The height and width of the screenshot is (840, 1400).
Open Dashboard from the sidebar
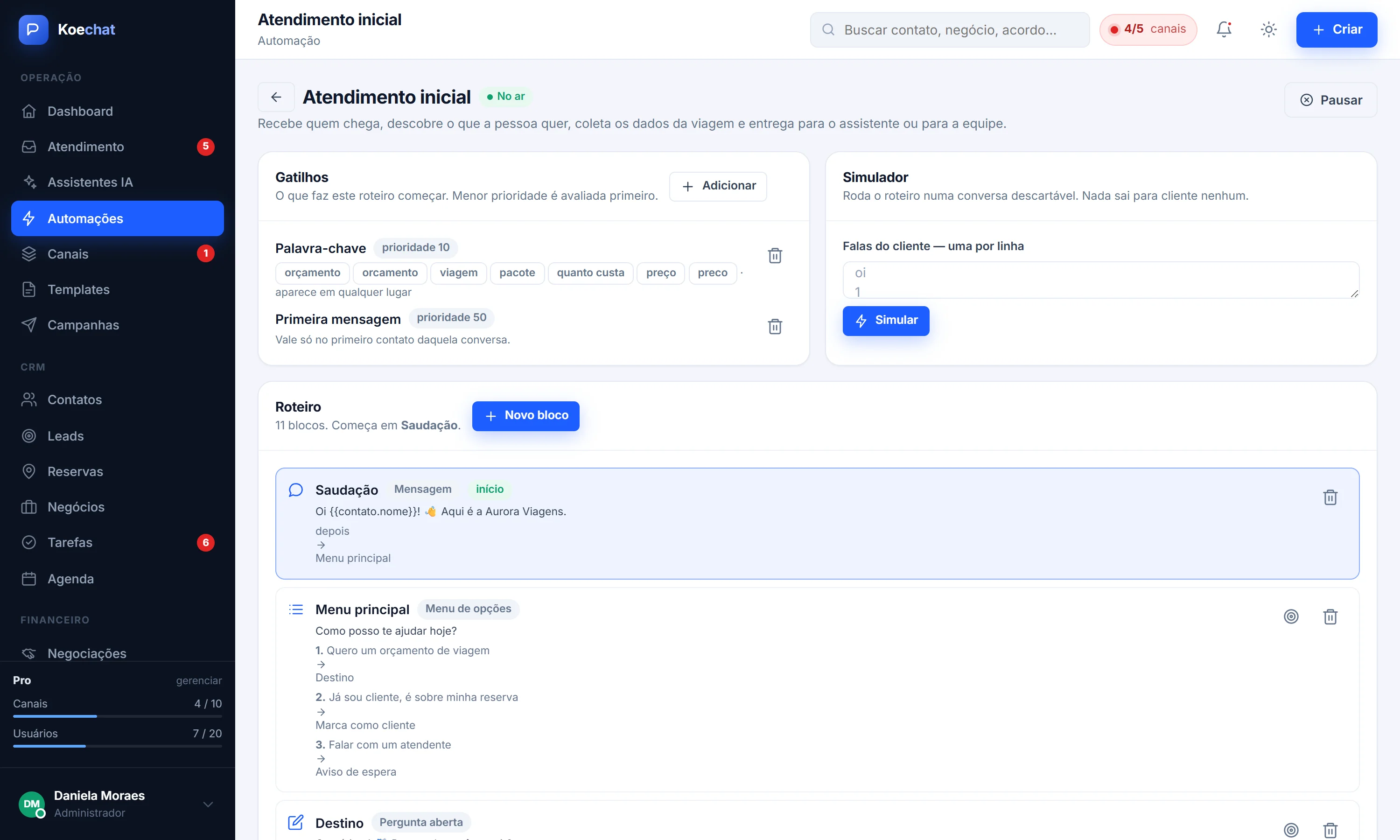click(x=118, y=112)
